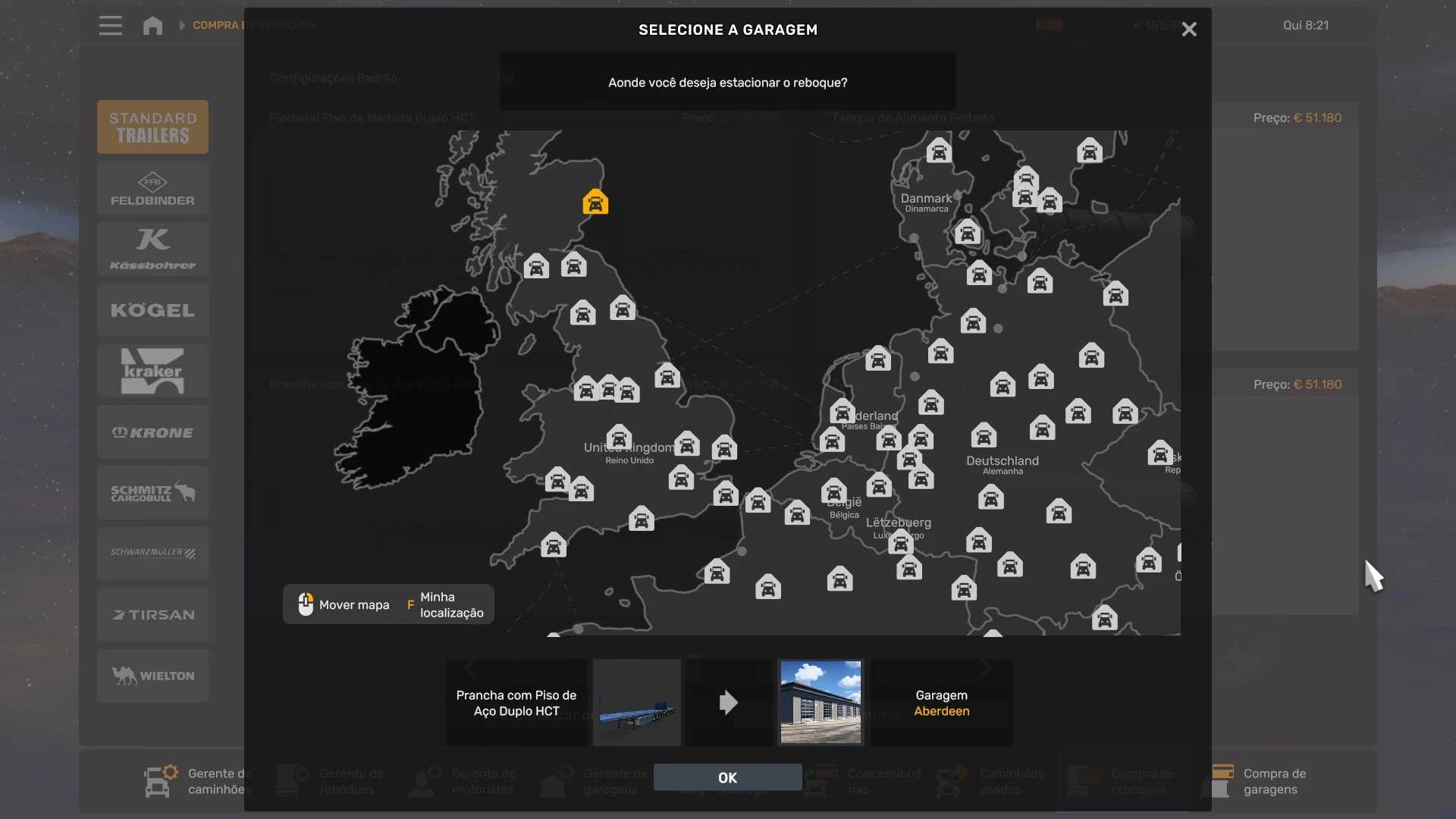Close the Selecione a Garagem dialog
1456x819 pixels.
pyautogui.click(x=1189, y=30)
